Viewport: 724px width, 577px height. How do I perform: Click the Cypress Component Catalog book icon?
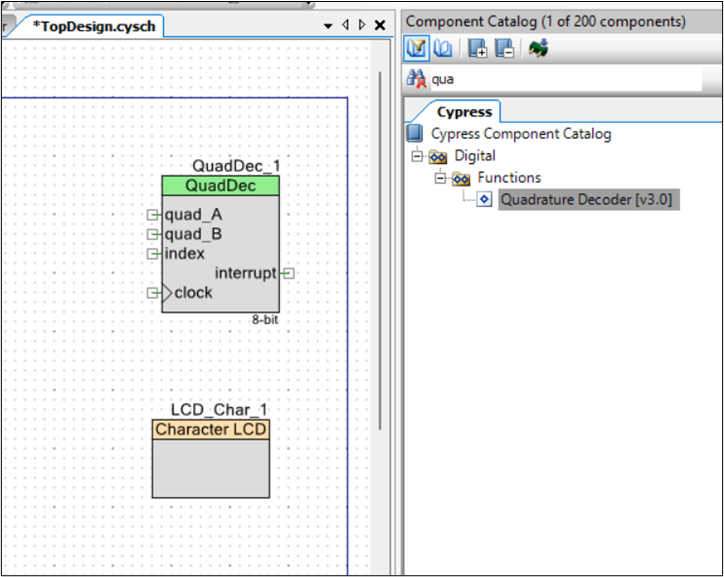(415, 133)
